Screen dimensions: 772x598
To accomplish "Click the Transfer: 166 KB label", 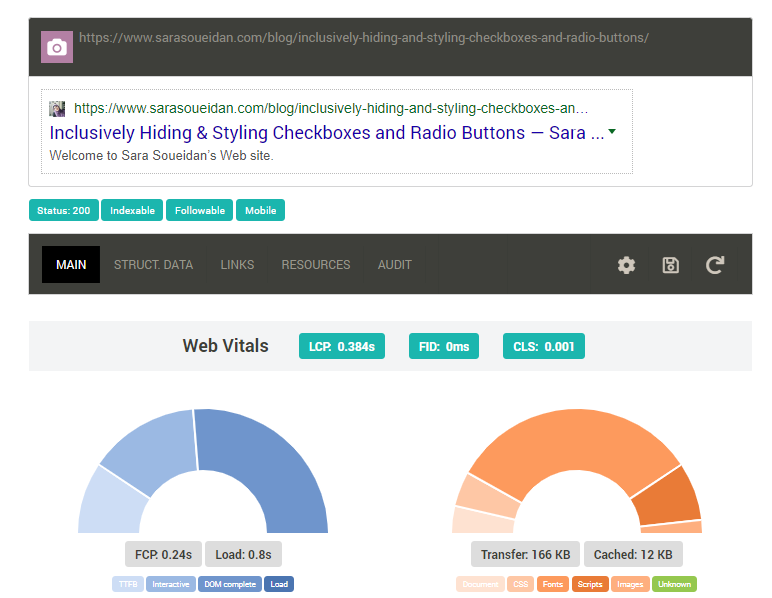I will pos(525,555).
